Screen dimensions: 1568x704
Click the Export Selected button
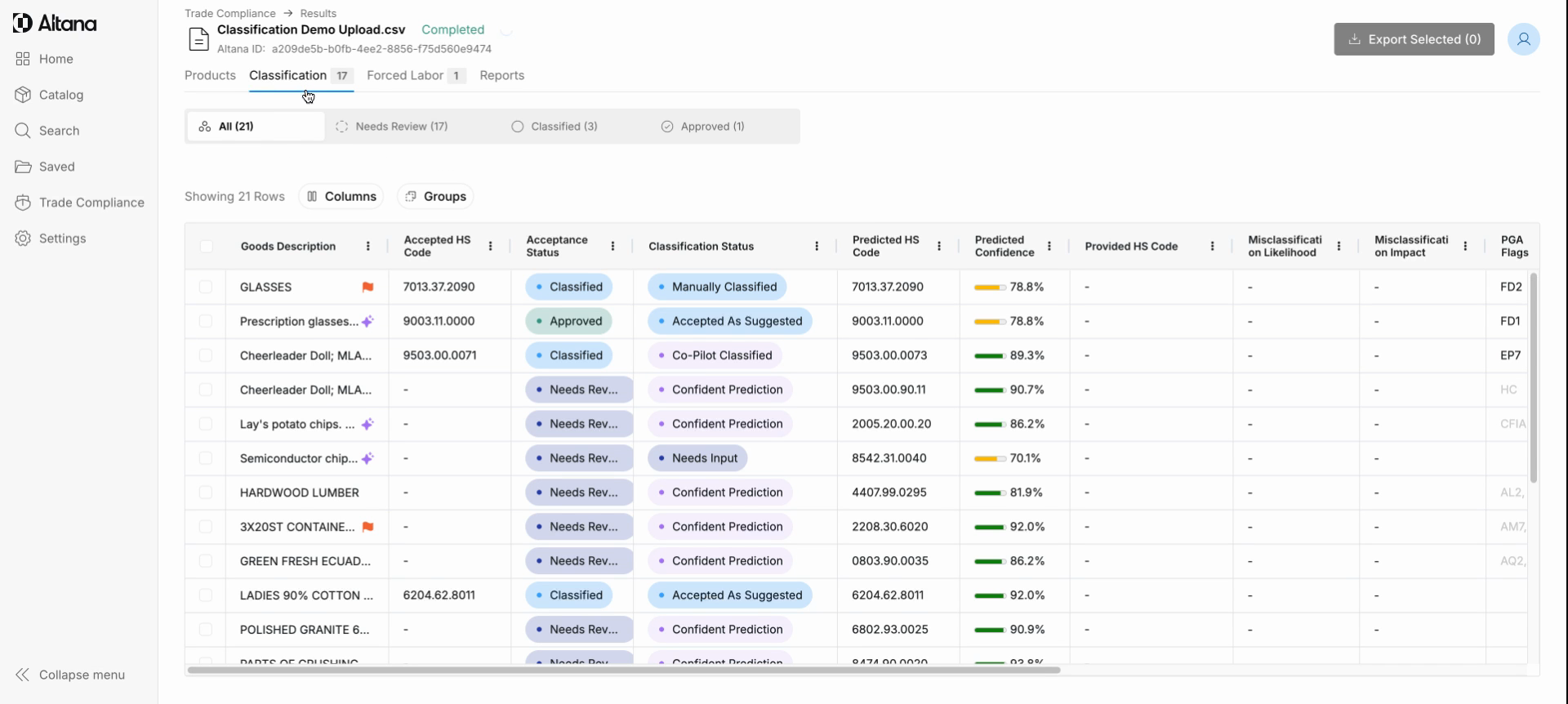point(1414,39)
